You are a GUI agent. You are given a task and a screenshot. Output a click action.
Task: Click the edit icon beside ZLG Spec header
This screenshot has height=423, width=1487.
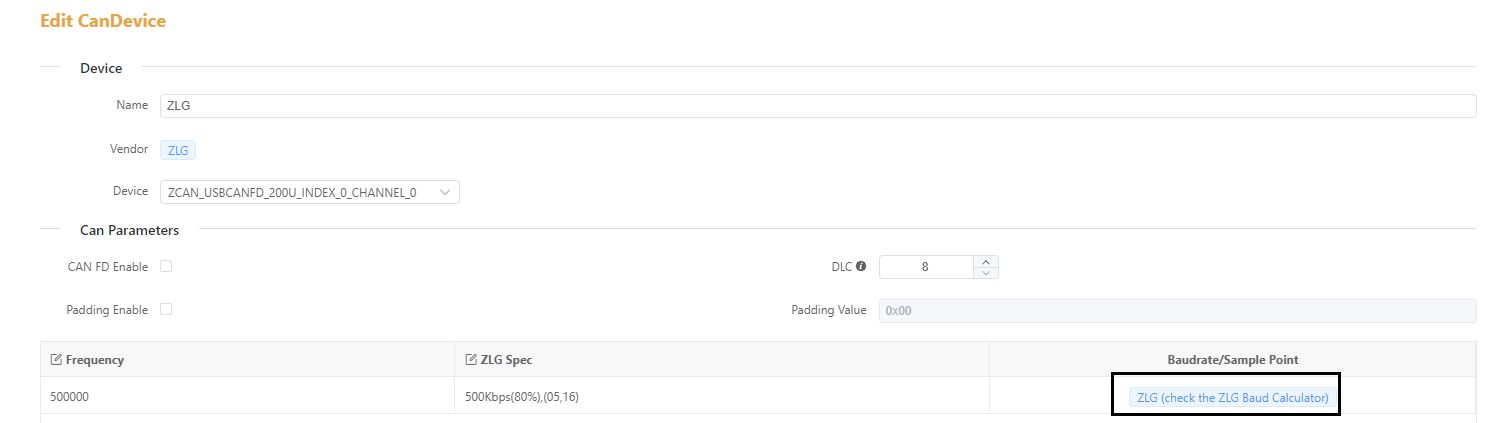472,360
